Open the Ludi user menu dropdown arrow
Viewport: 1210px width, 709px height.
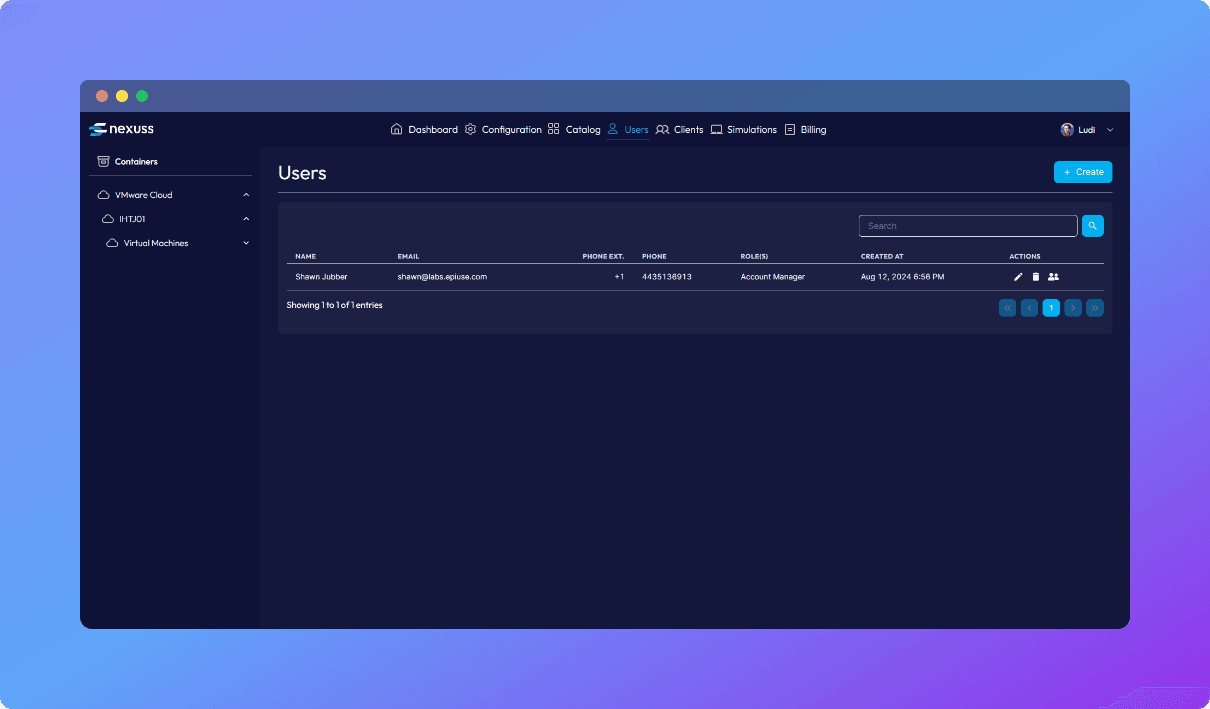click(x=1110, y=130)
